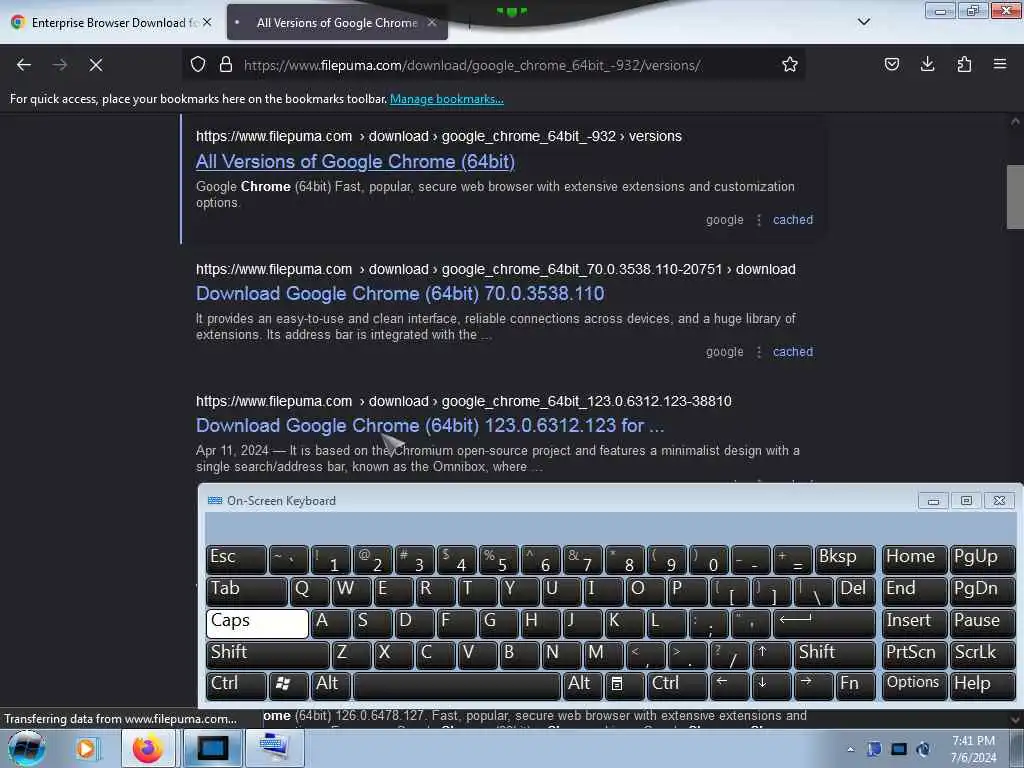
Task: Open the Firefox hamburger menu
Action: tap(1000, 65)
